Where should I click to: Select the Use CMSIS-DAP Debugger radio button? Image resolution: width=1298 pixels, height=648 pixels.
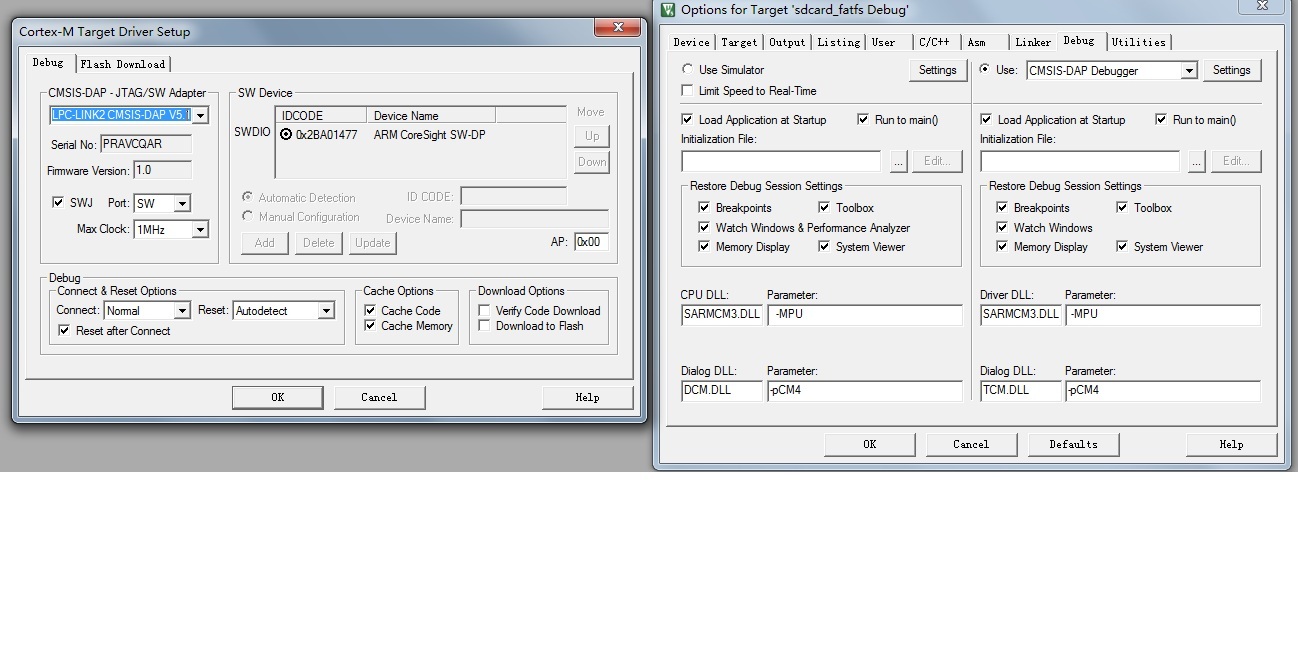tap(985, 70)
